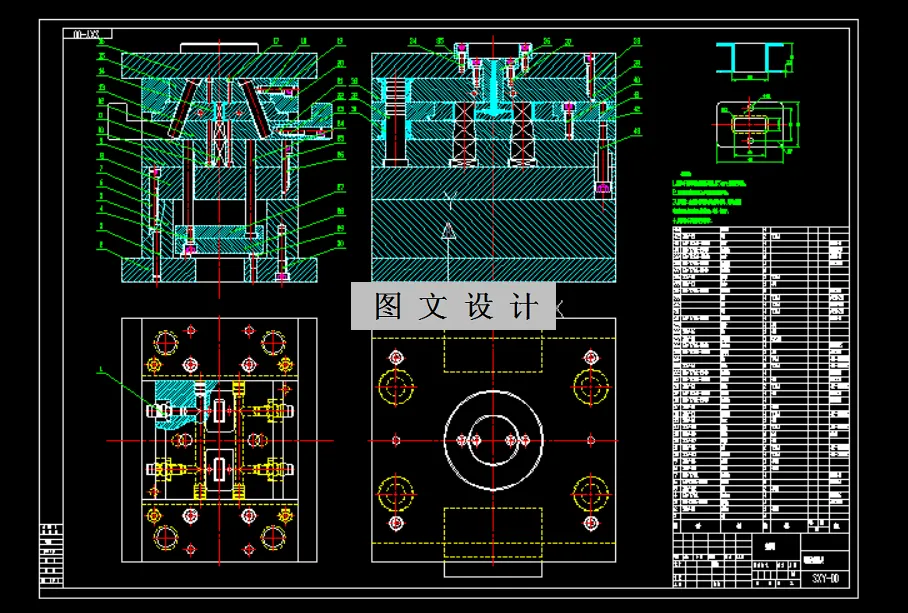Click balloon number 17 on front section view
Screen dimensions: 908x613
point(276,41)
